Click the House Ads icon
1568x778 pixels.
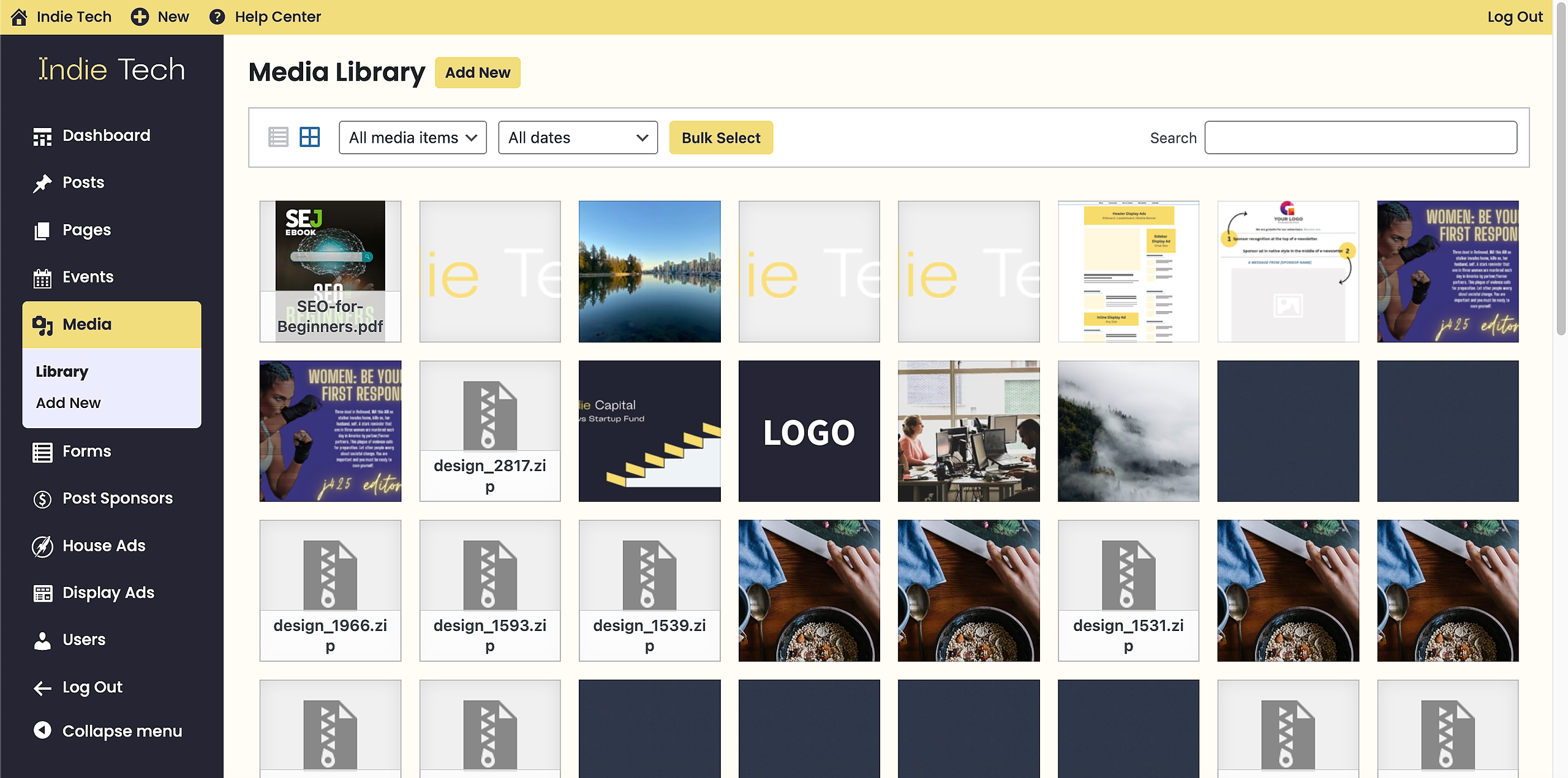42,546
